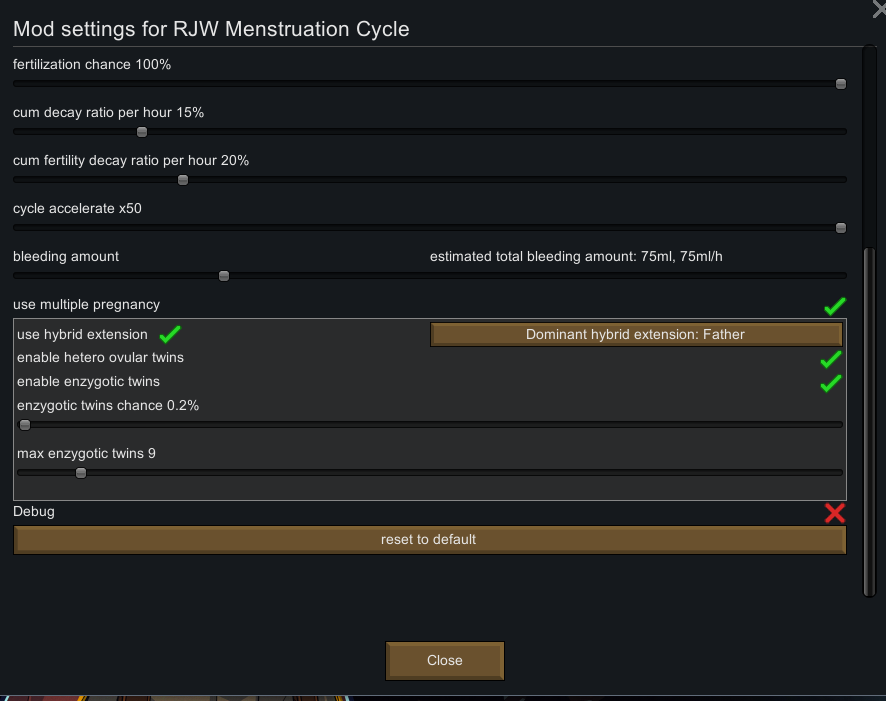Disable enable enzygotic twins checkmark
The height and width of the screenshot is (701, 886).
click(x=831, y=384)
